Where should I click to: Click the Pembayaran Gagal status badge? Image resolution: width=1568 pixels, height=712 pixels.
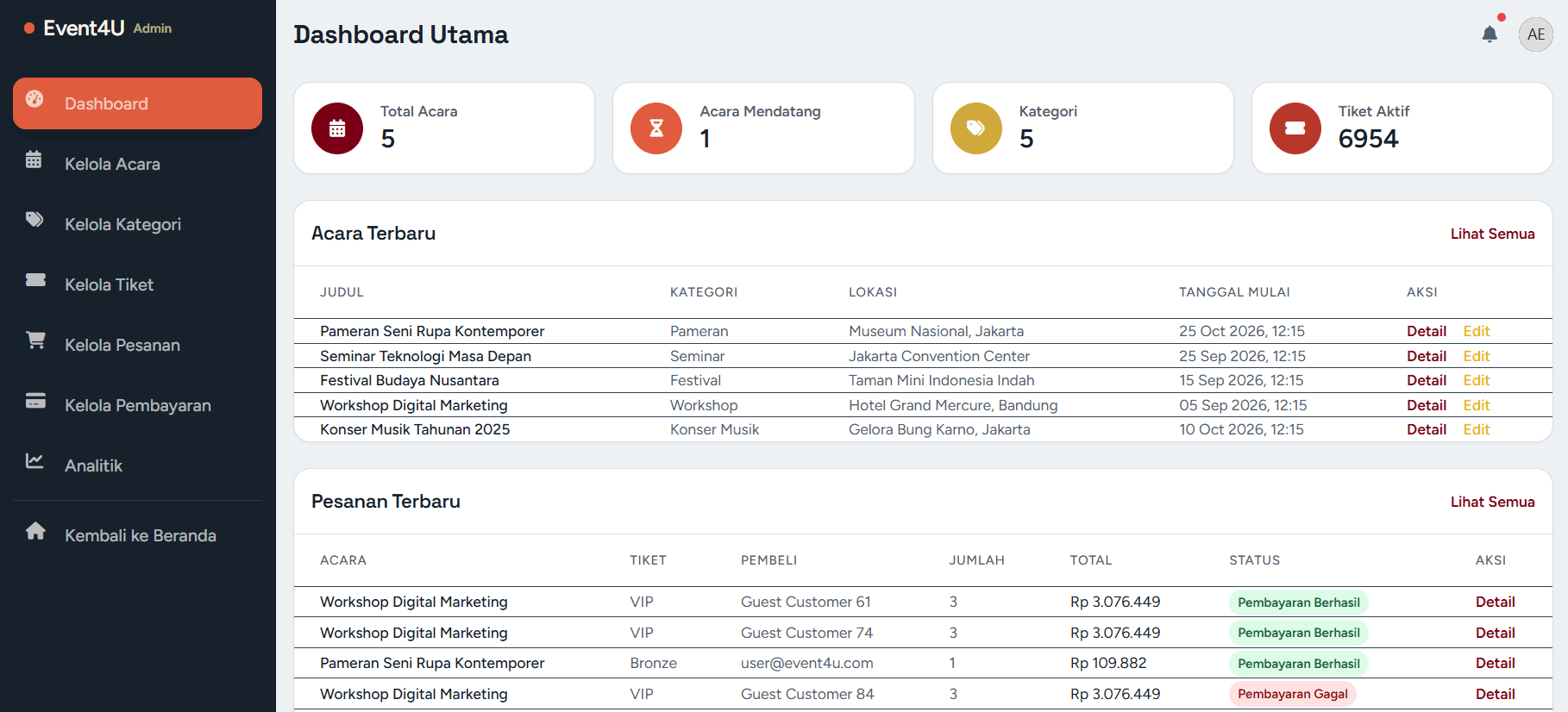(x=1293, y=694)
